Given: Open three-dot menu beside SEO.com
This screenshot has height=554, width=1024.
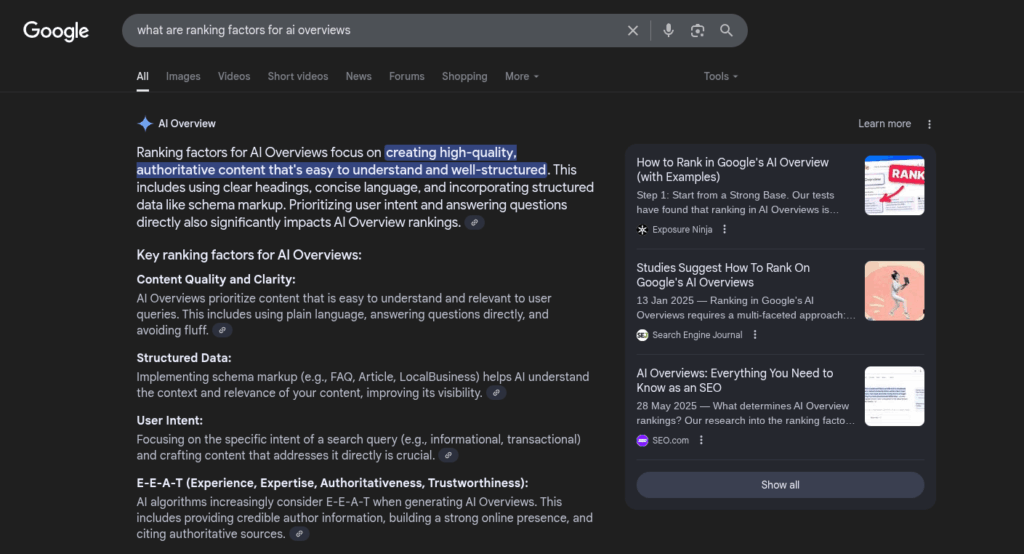Looking at the screenshot, I should click(701, 440).
